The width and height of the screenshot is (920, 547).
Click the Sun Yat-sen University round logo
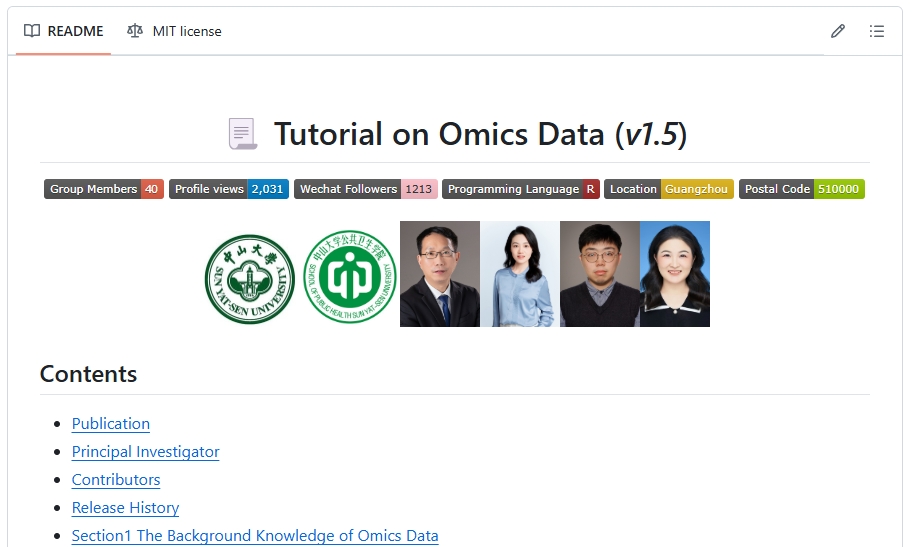250,279
